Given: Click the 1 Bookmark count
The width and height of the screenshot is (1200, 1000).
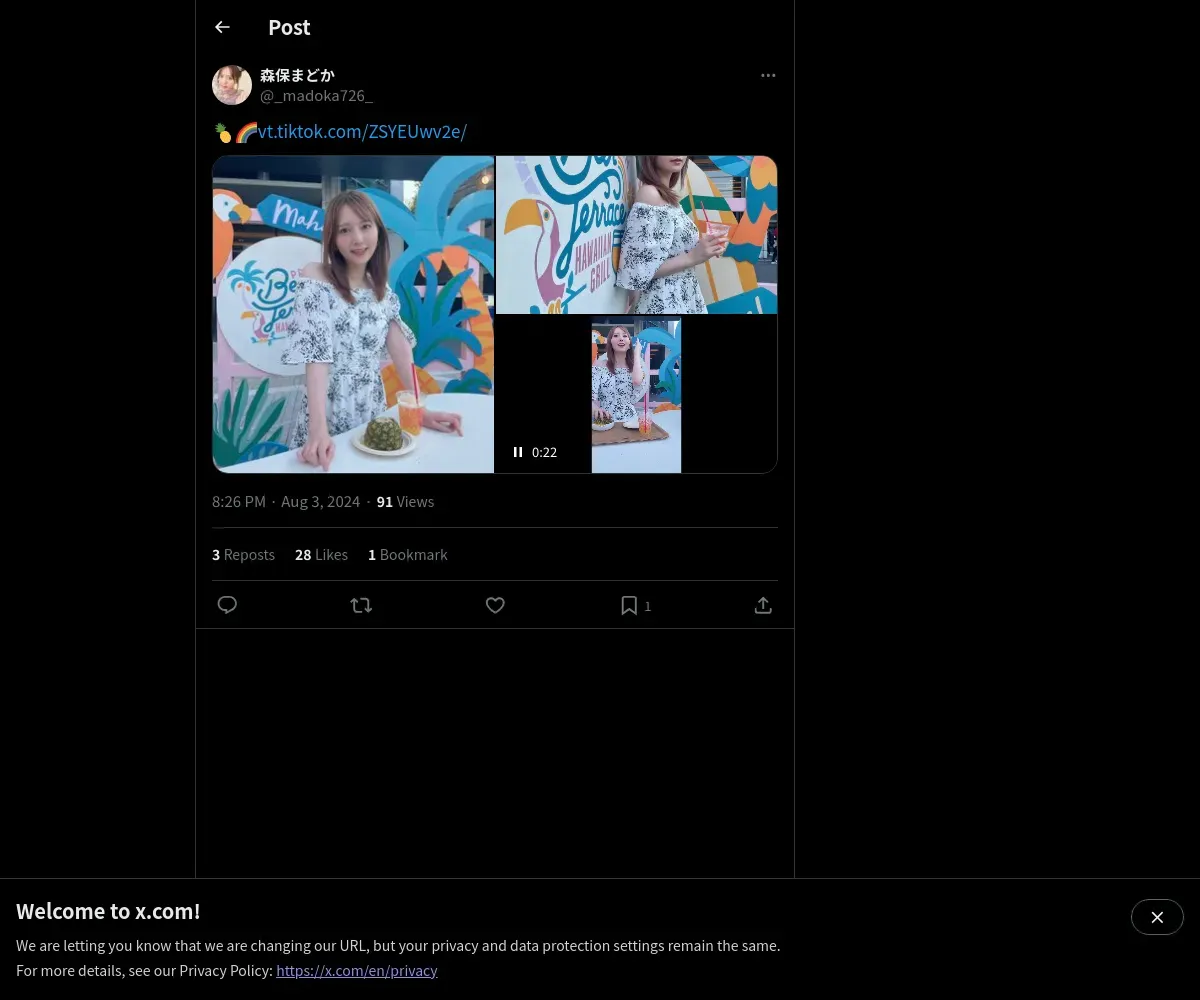Looking at the screenshot, I should click(x=408, y=554).
